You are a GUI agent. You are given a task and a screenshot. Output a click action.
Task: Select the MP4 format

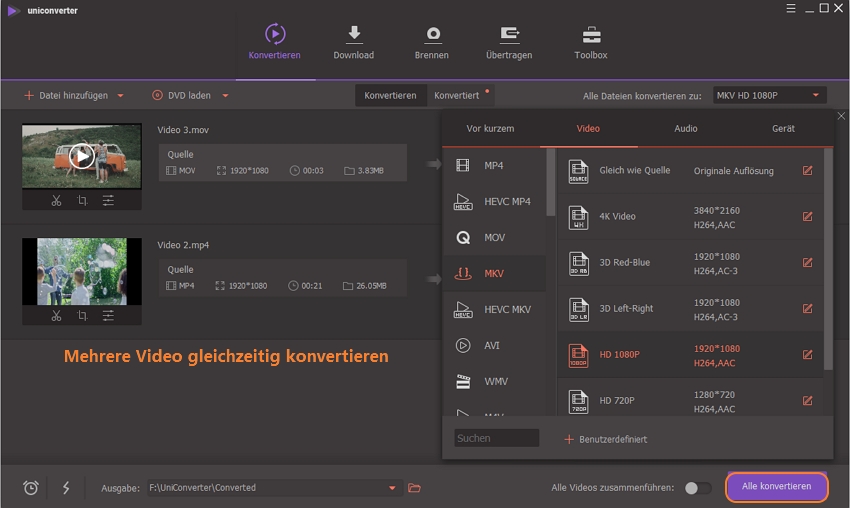point(494,165)
